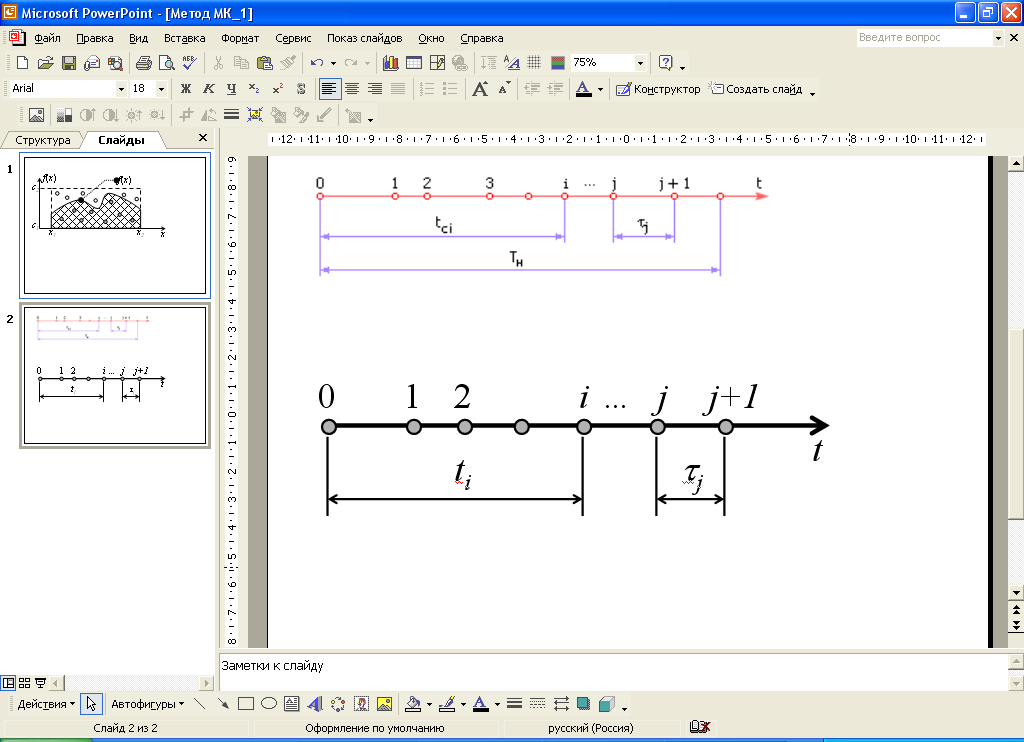Toggle text shadow

pyautogui.click(x=300, y=89)
